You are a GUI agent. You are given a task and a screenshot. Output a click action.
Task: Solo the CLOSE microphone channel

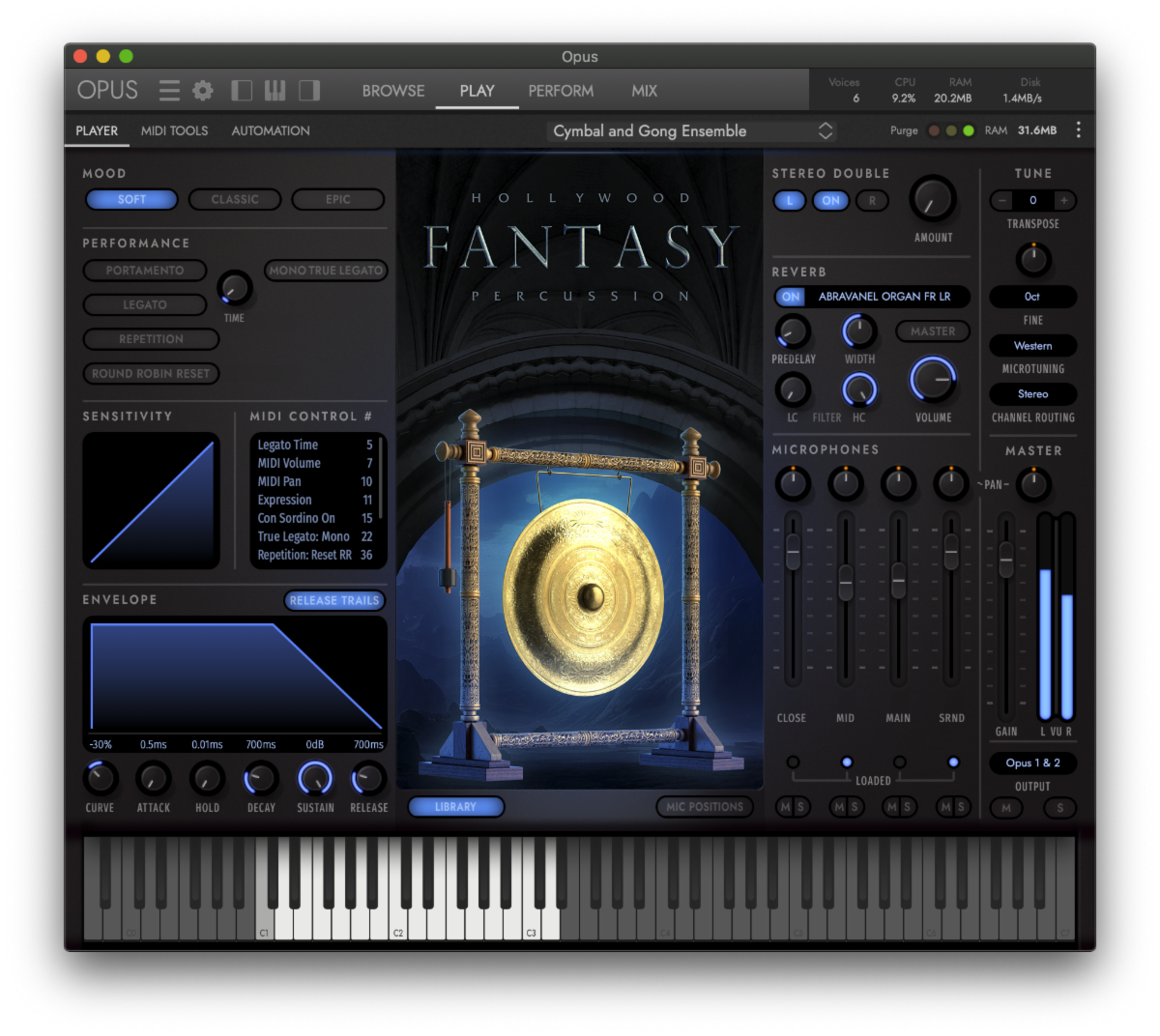800,807
